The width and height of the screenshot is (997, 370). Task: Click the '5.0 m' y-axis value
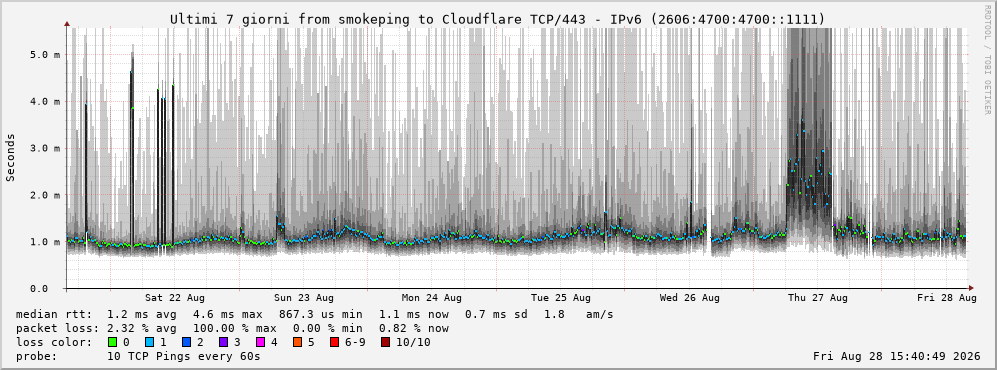[x=45, y=55]
